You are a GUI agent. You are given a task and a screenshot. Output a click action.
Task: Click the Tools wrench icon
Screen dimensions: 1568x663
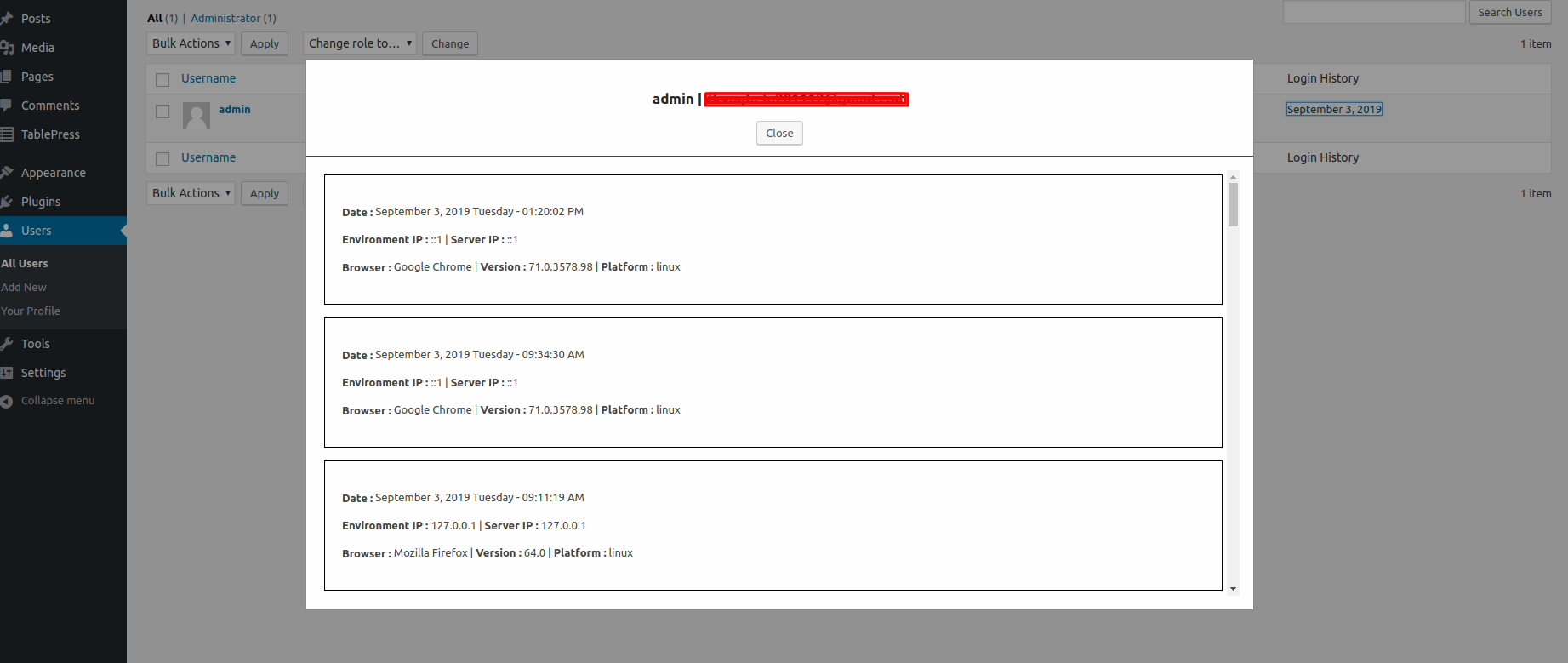[x=7, y=344]
